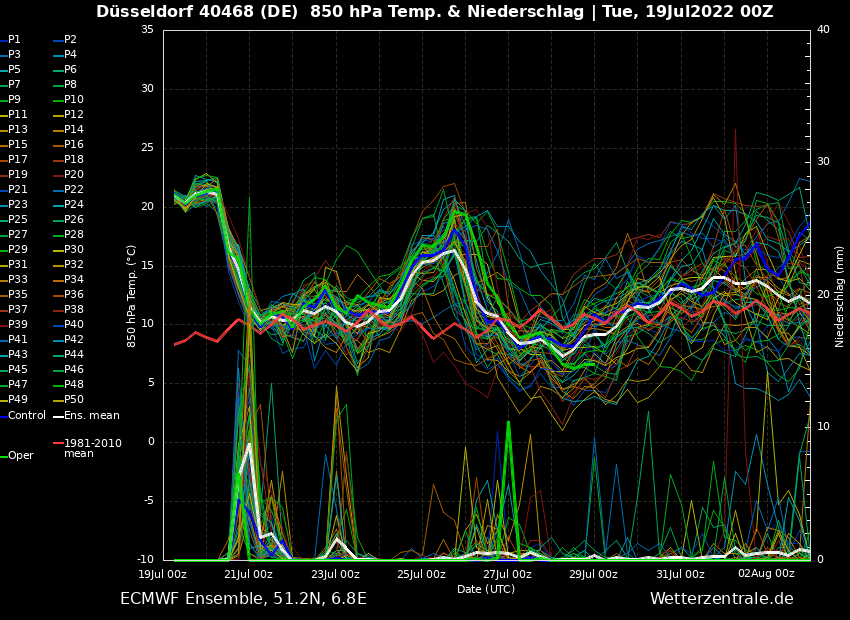Click the 850 hPa Temp. axis label
850x620 pixels.
132,296
